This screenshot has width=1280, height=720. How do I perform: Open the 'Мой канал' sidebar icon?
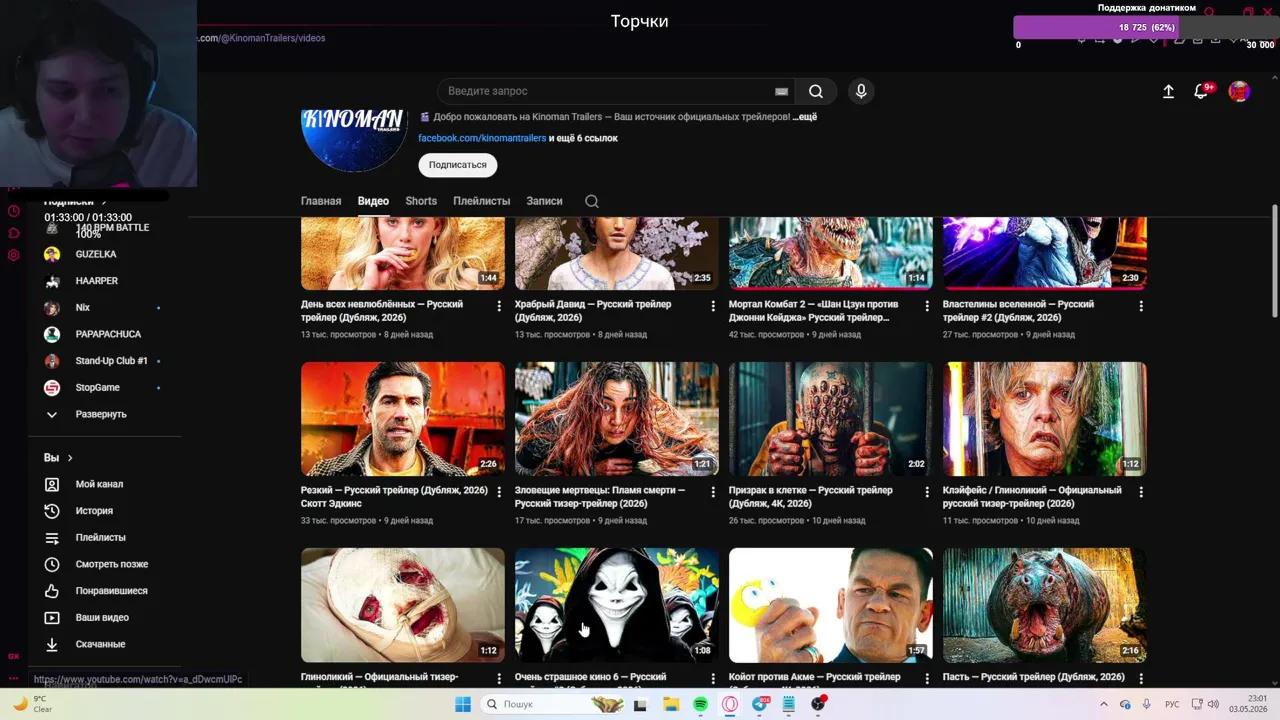tap(52, 484)
